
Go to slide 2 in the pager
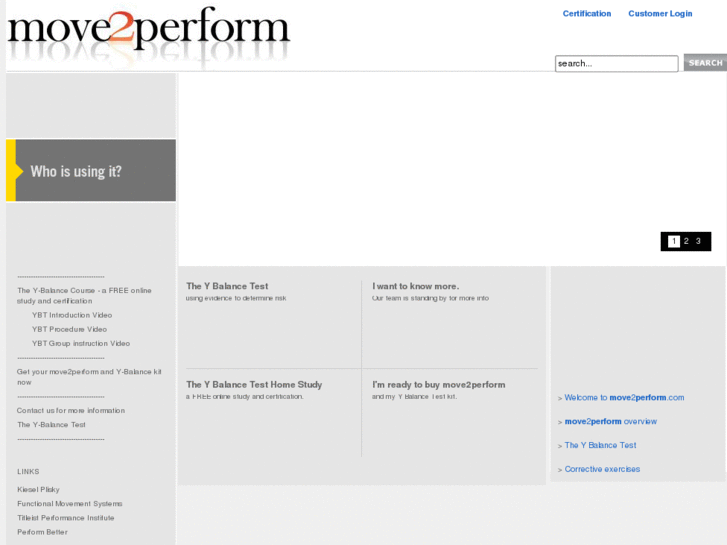point(686,241)
